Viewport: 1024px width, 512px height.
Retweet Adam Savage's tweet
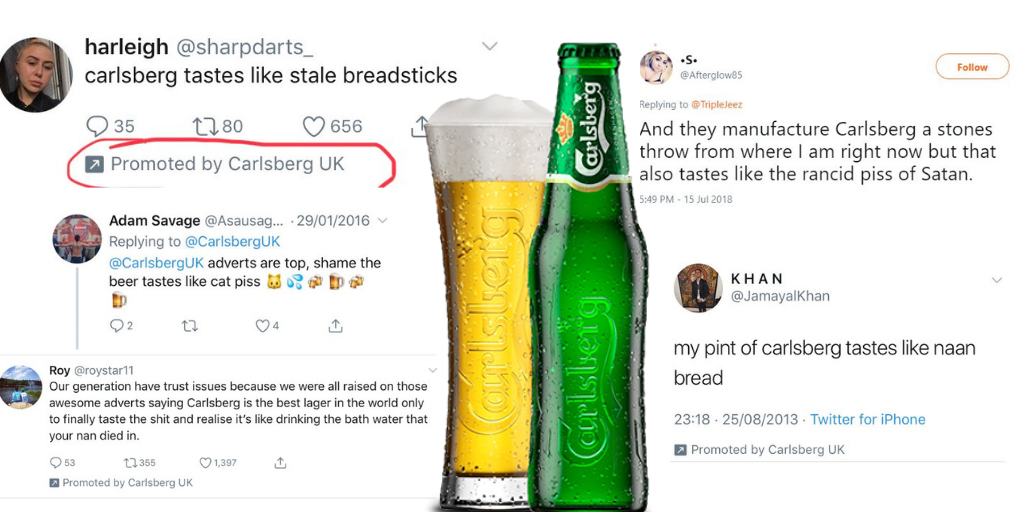pos(188,325)
